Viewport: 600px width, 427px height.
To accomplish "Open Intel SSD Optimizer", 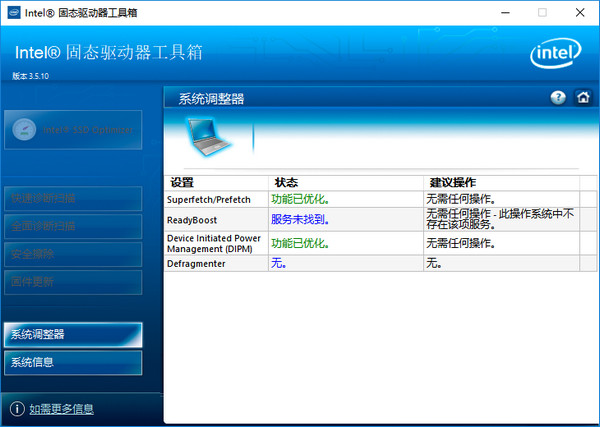I will click(x=73, y=130).
